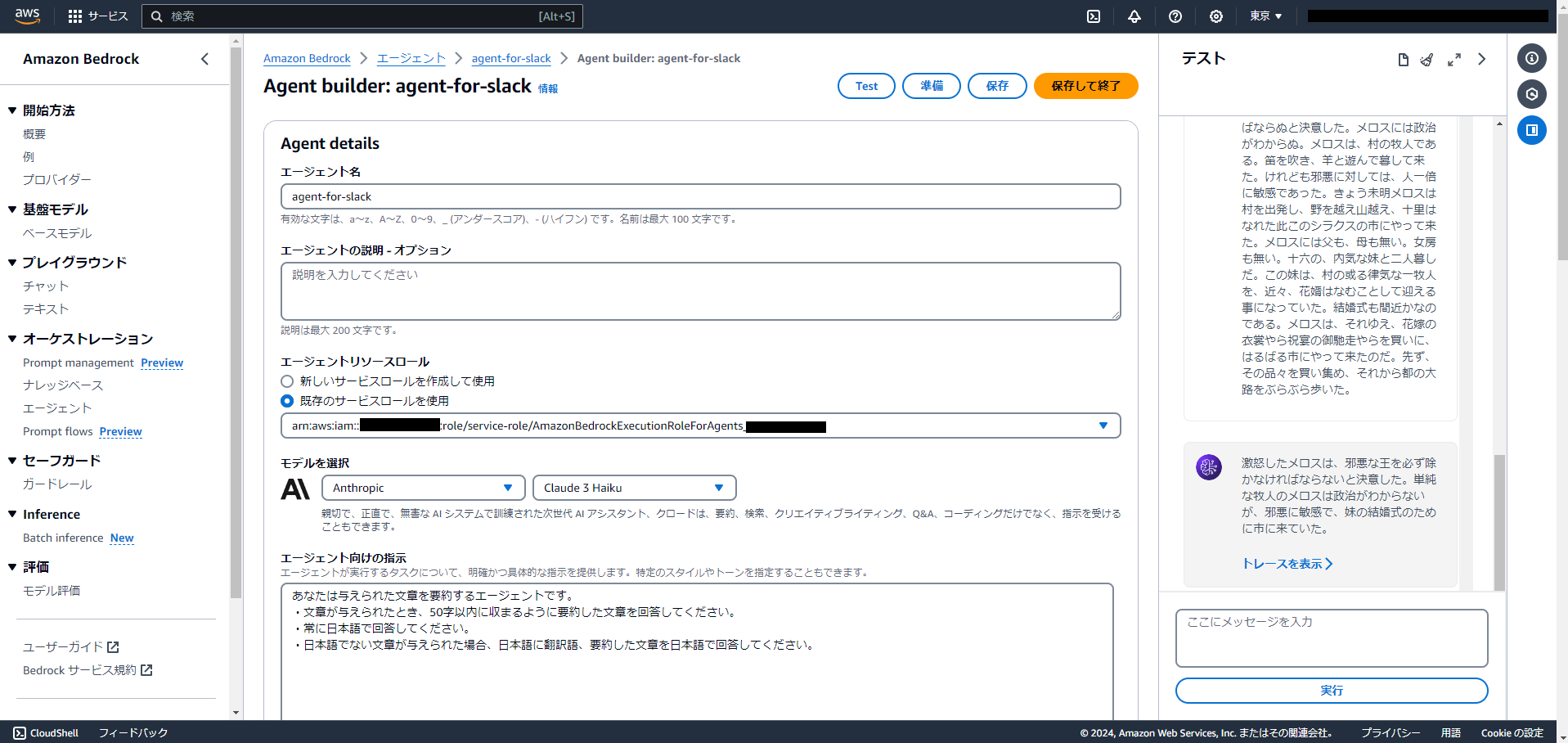This screenshot has height=743, width=1568.
Task: Click the AWS logo home icon
Action: (27, 16)
